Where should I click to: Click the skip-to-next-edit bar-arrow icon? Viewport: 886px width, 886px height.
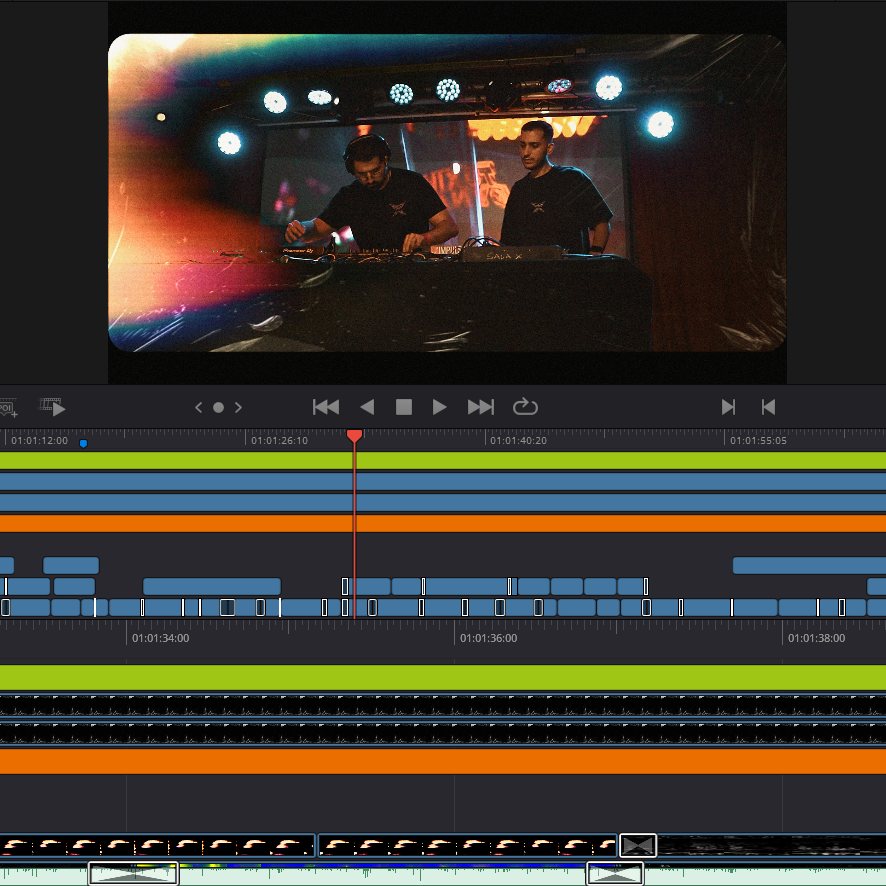728,407
